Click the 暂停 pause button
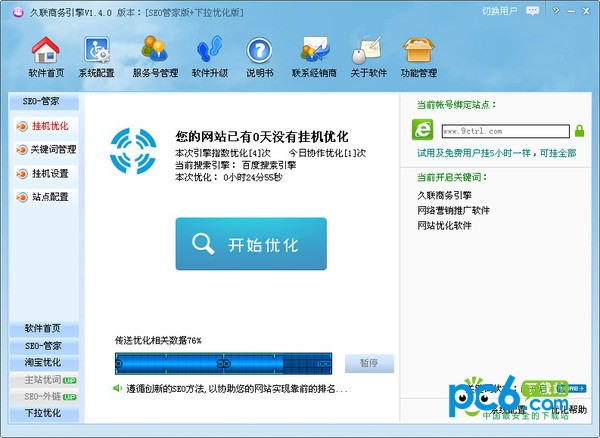Image resolution: width=600 pixels, height=438 pixels. [x=369, y=363]
